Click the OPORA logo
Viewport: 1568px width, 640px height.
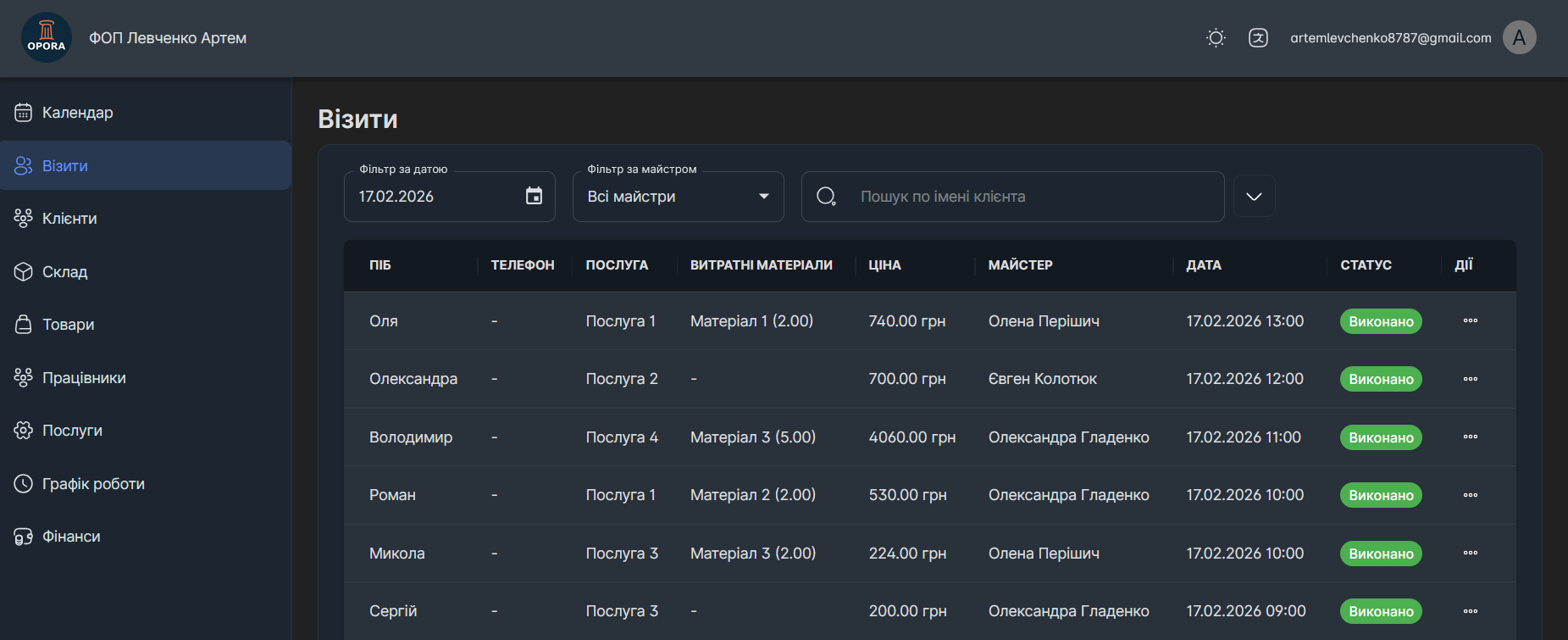pos(47,37)
